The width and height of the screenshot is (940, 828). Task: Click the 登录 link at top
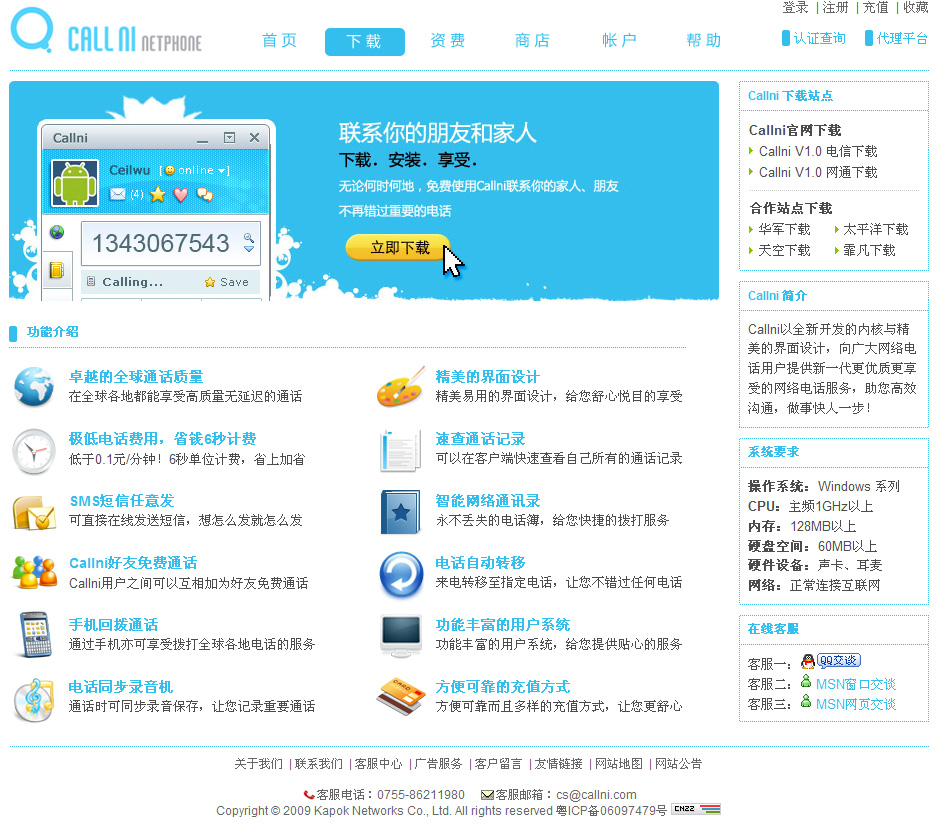[796, 7]
